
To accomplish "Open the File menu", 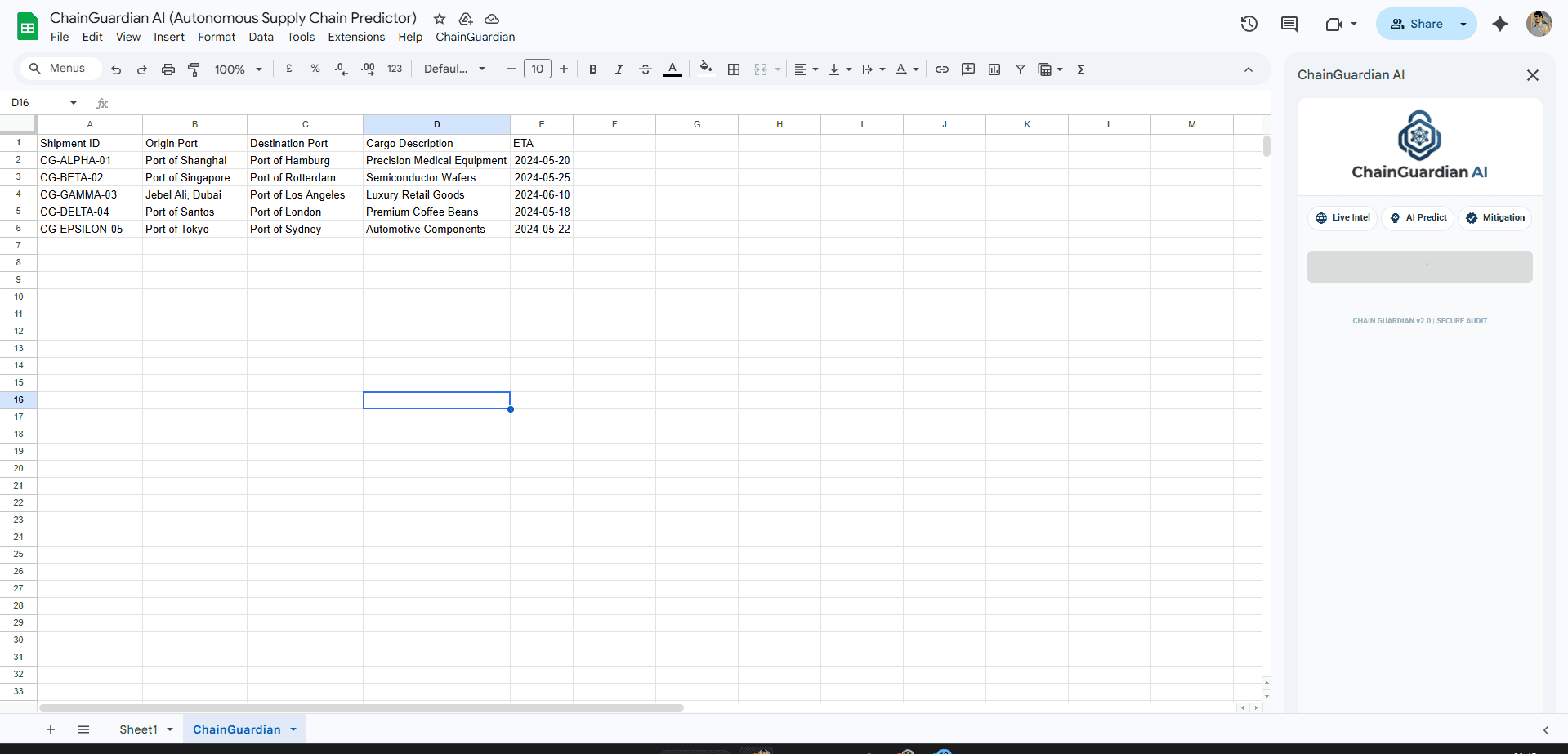I will point(60,37).
